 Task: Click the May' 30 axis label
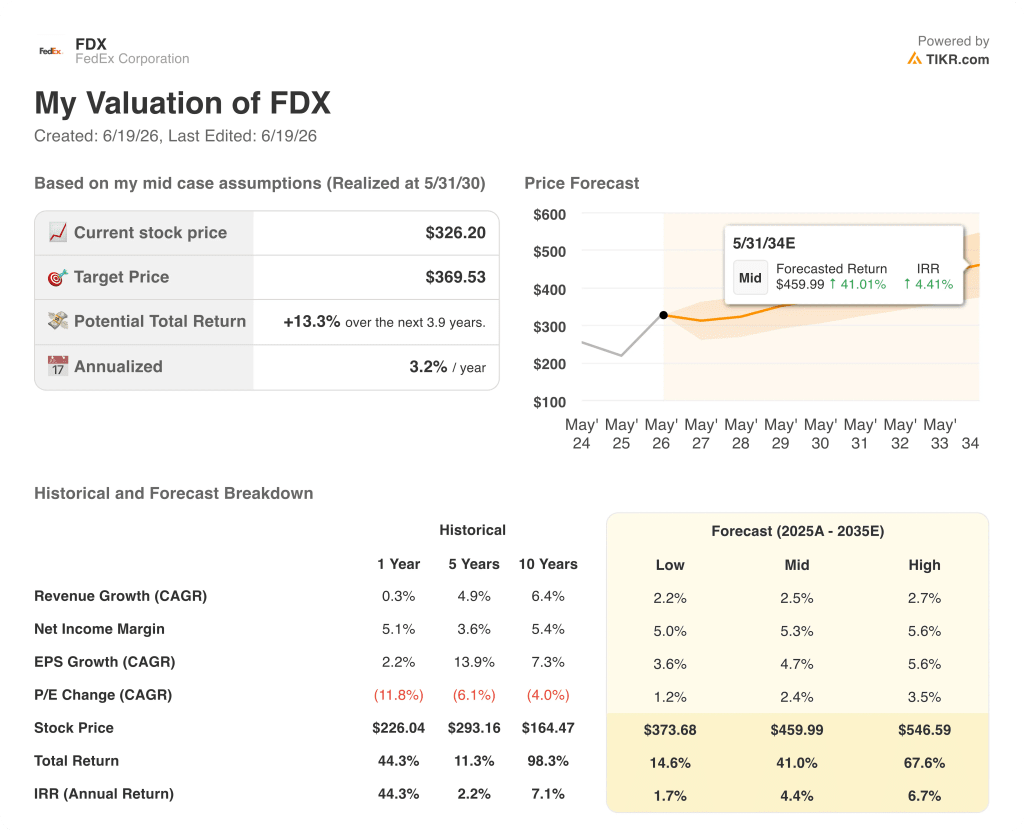820,434
